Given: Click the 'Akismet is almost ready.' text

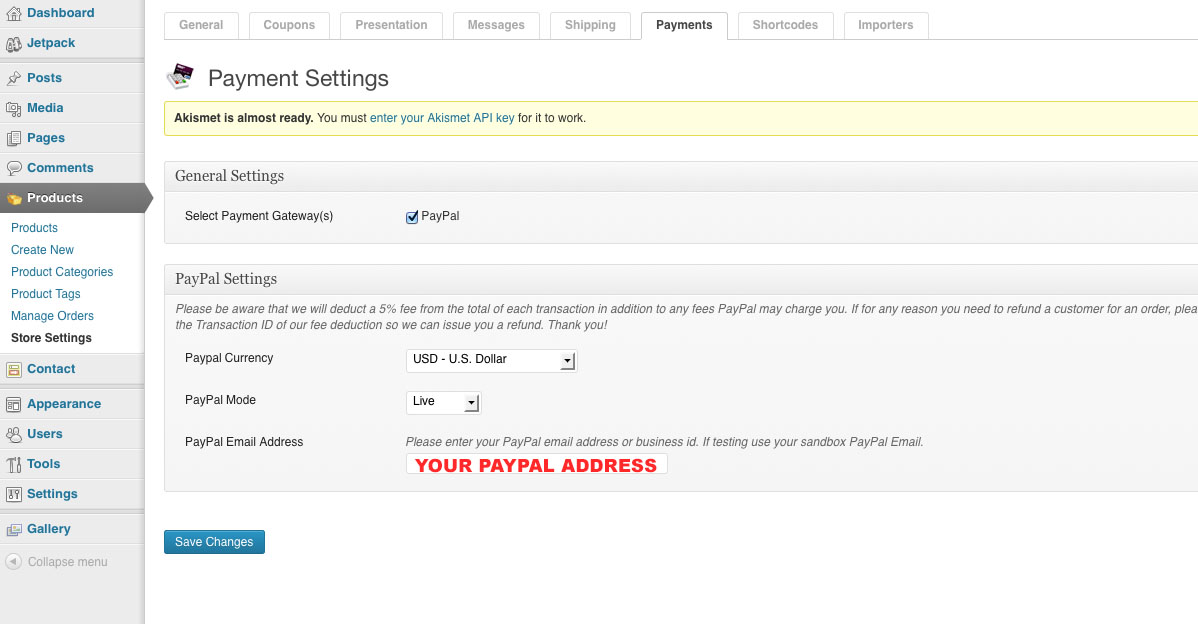Looking at the screenshot, I should (244, 118).
